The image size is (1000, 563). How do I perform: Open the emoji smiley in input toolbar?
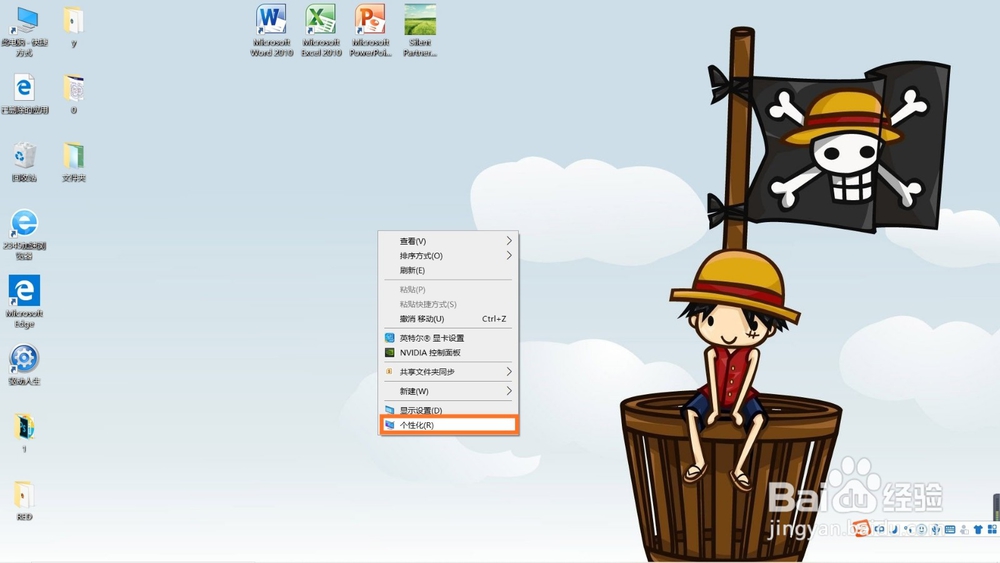tap(922, 529)
